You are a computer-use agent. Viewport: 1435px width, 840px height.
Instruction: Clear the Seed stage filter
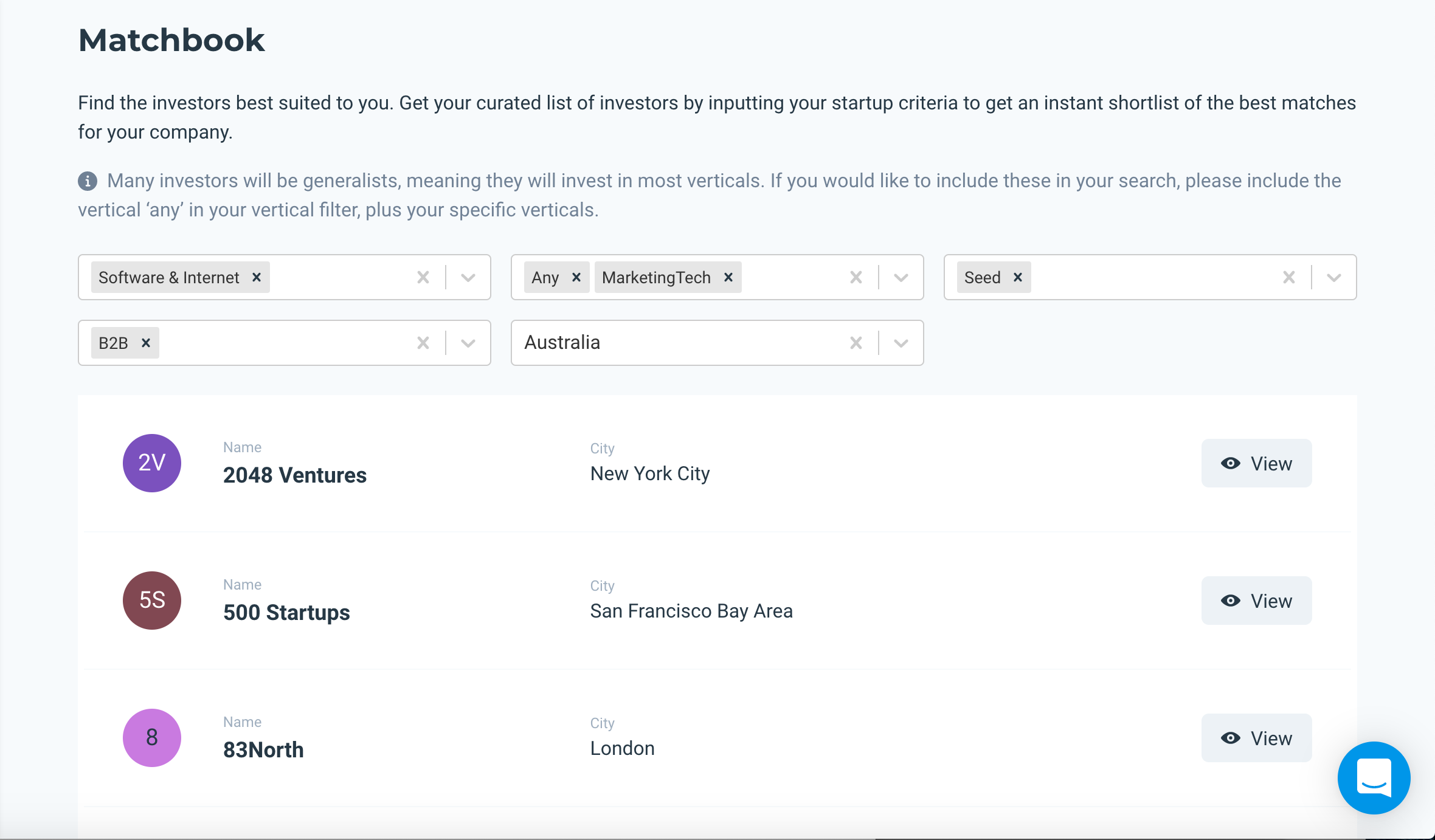1289,277
